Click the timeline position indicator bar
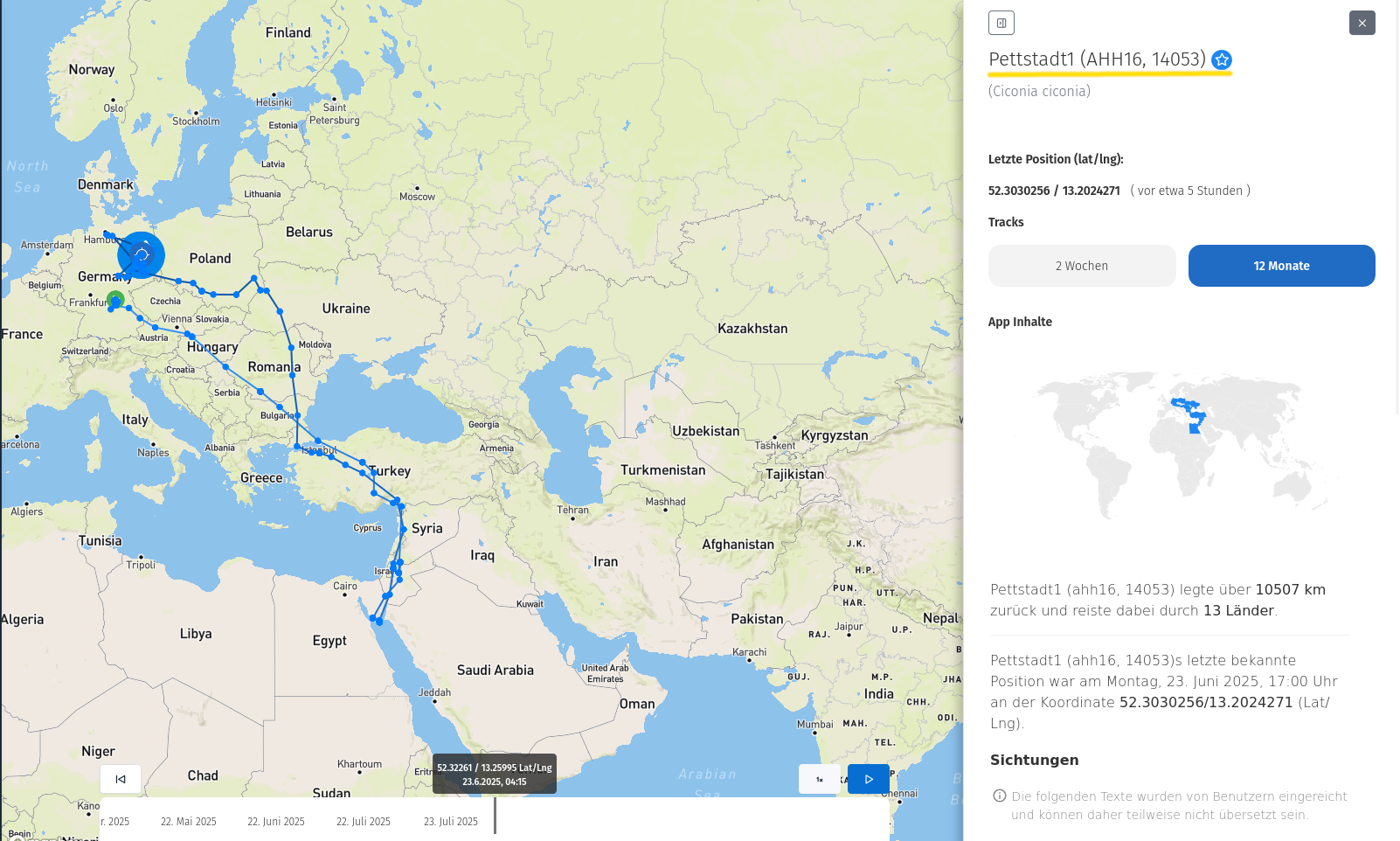The height and width of the screenshot is (841, 1400). click(495, 815)
